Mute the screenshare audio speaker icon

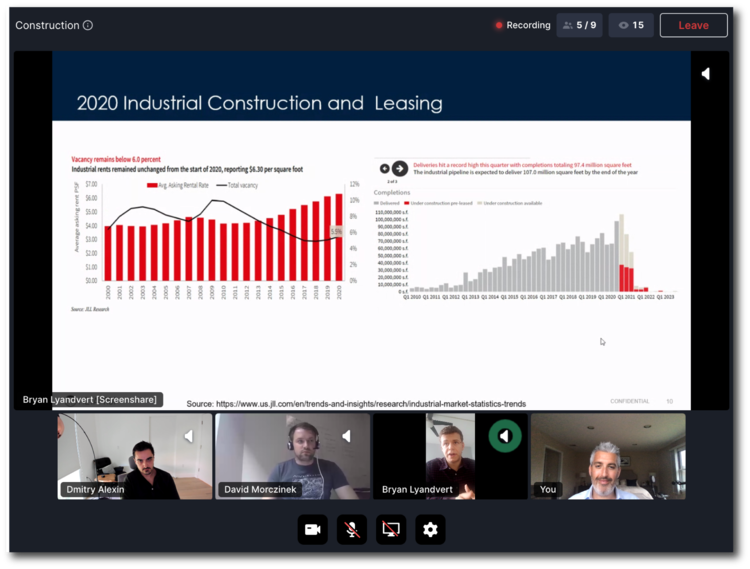[705, 74]
